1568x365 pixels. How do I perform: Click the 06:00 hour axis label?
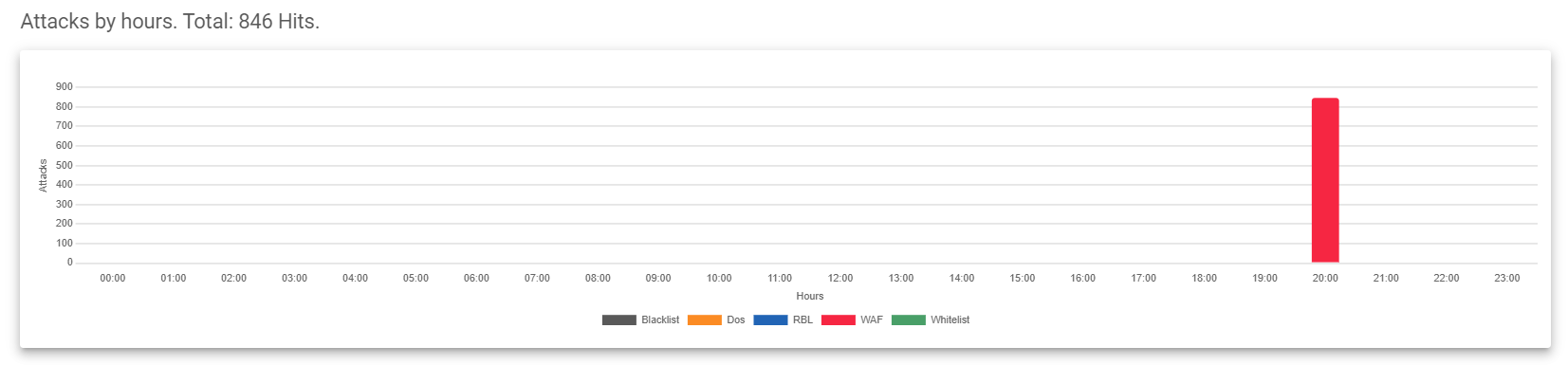(x=476, y=279)
